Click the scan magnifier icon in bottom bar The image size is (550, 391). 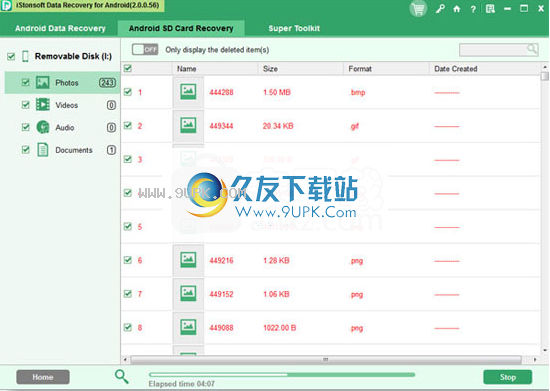(121, 377)
